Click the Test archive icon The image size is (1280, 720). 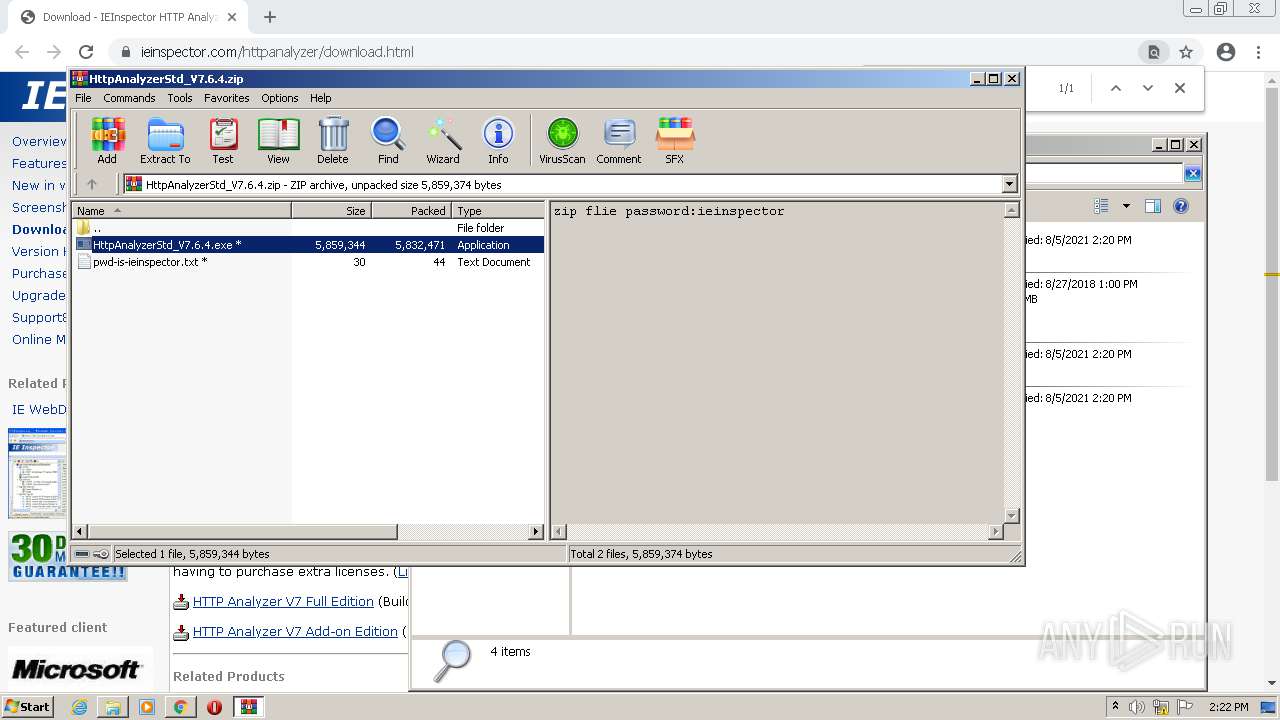coord(223,140)
